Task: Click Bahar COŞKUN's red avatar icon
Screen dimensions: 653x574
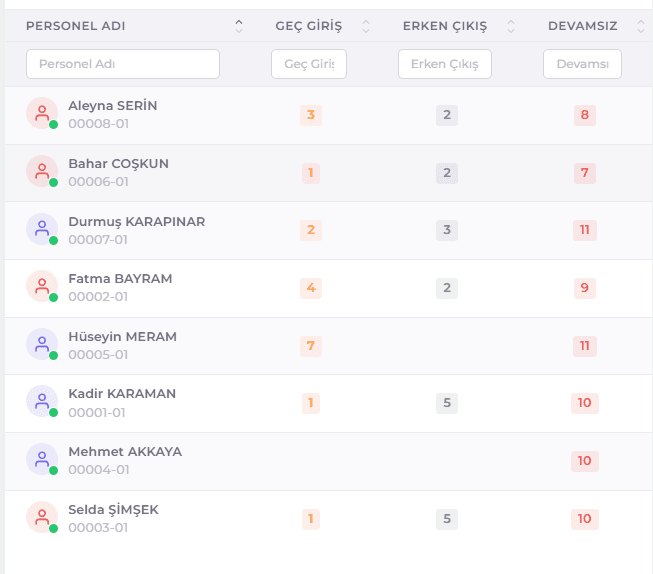Action: (42, 171)
